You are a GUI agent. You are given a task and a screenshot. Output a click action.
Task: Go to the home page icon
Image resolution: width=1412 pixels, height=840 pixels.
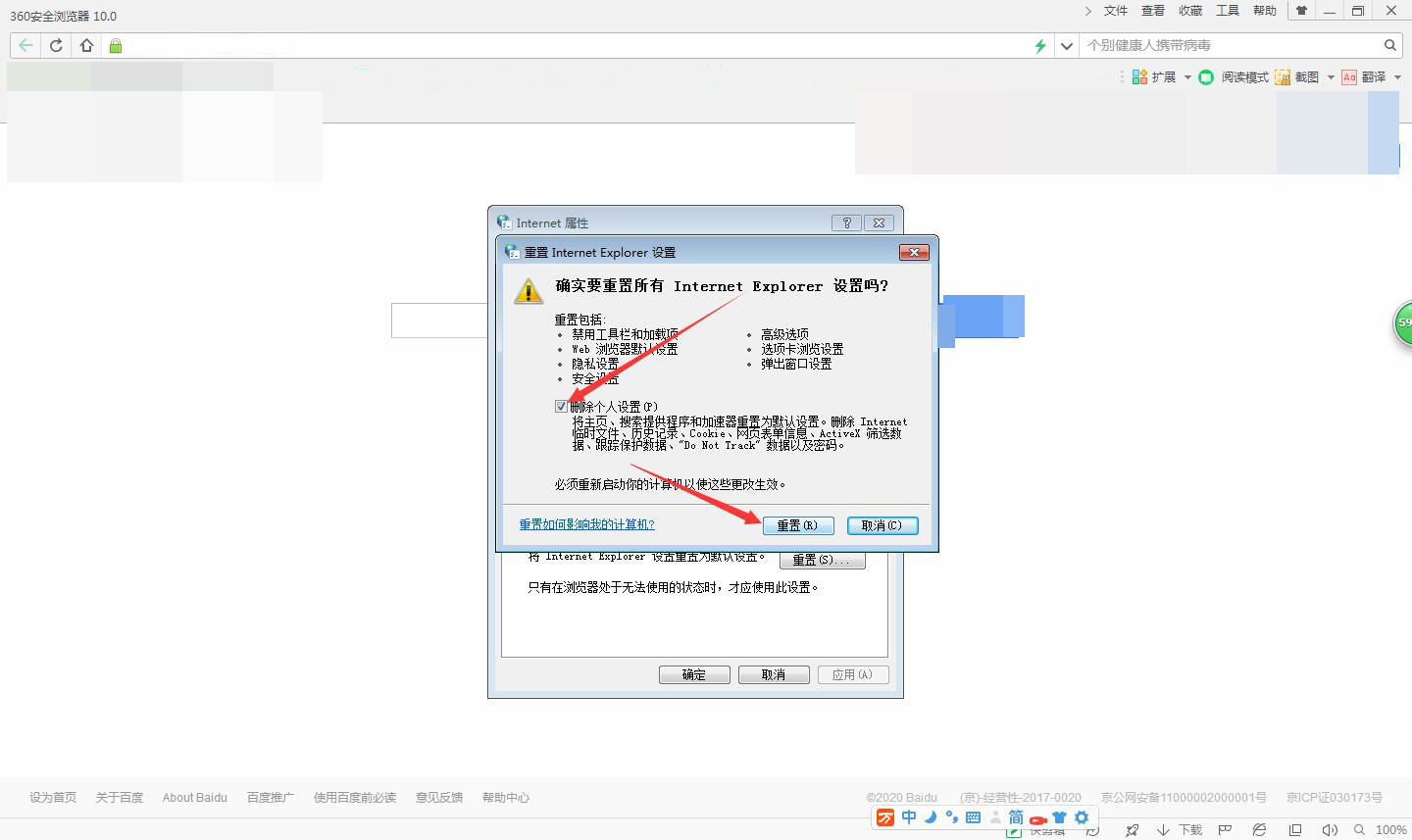tap(86, 45)
